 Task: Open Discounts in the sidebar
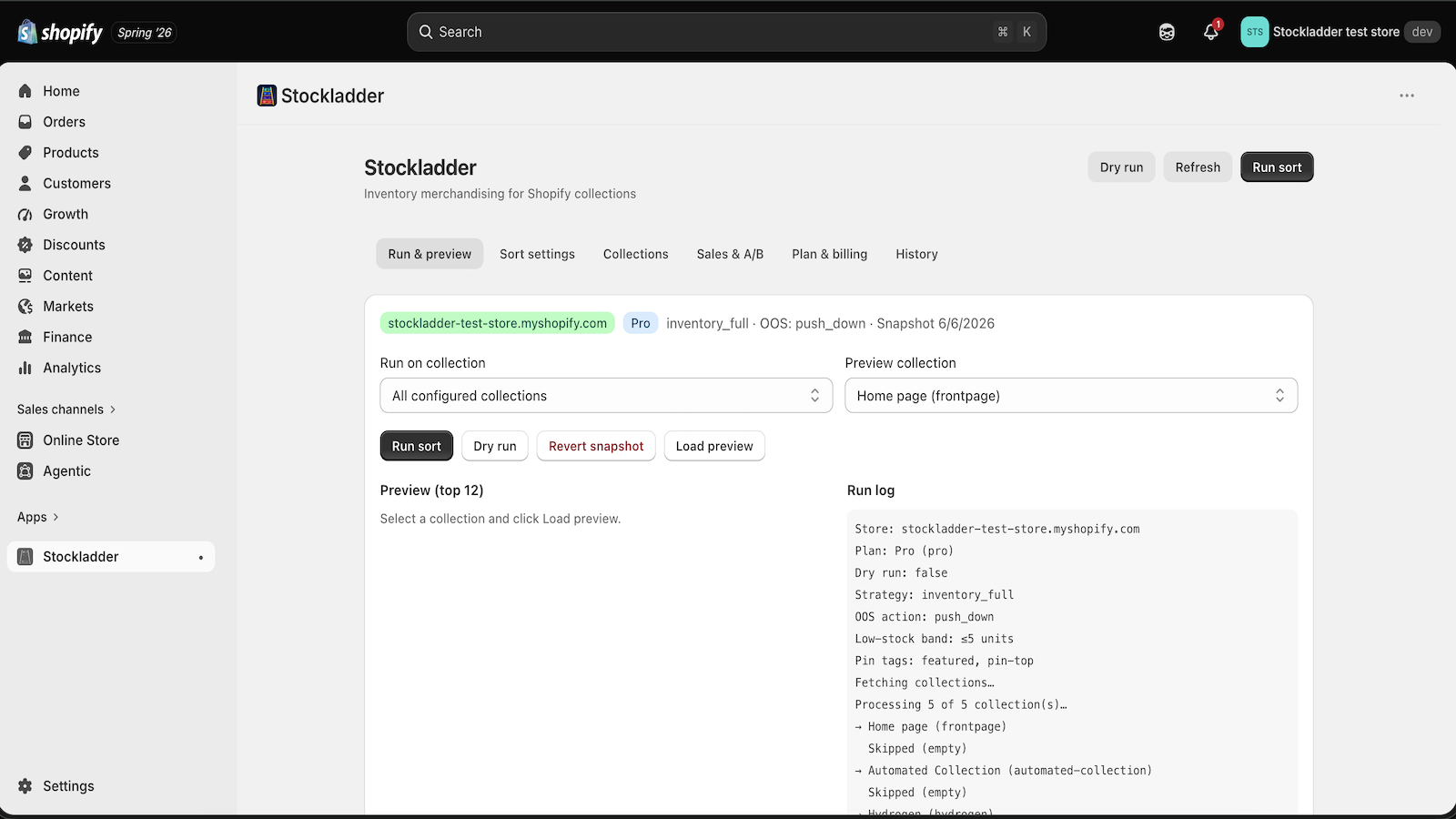coord(111,245)
